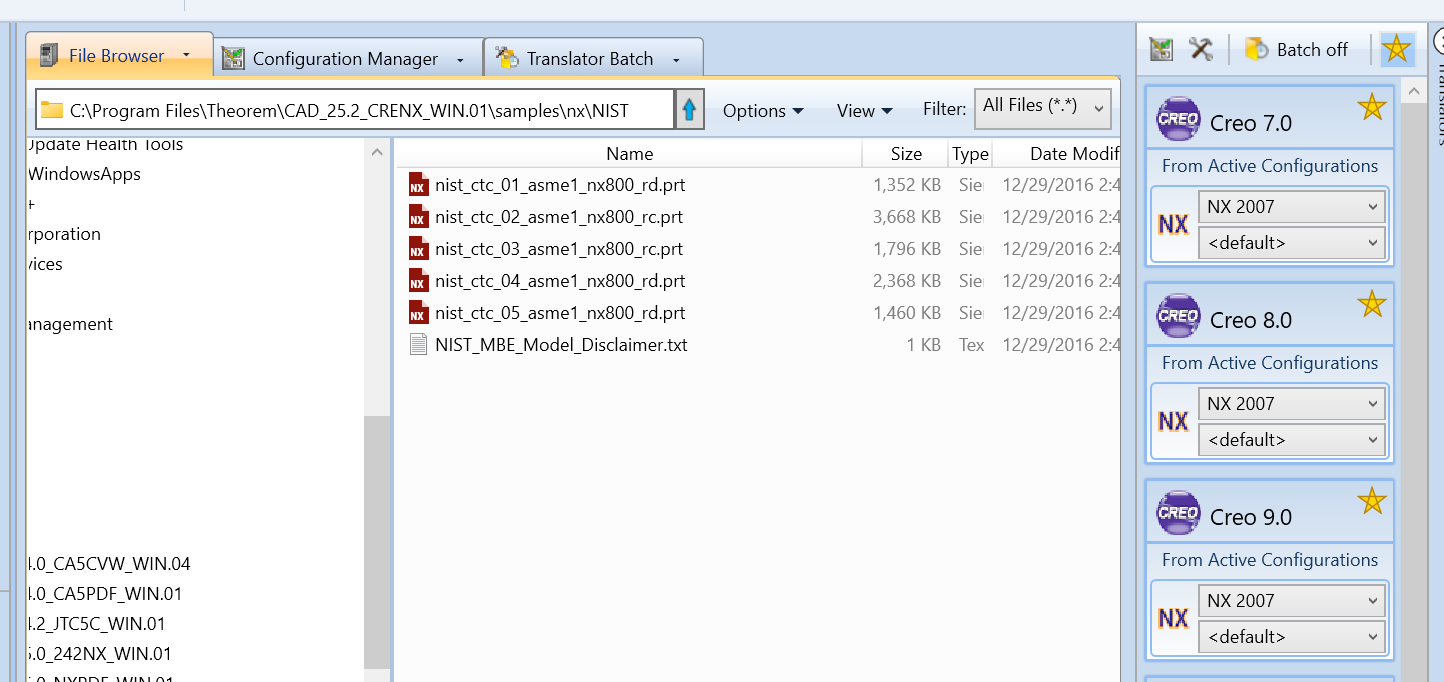Click the NX logo in the Creo 7.0 card

(1174, 224)
